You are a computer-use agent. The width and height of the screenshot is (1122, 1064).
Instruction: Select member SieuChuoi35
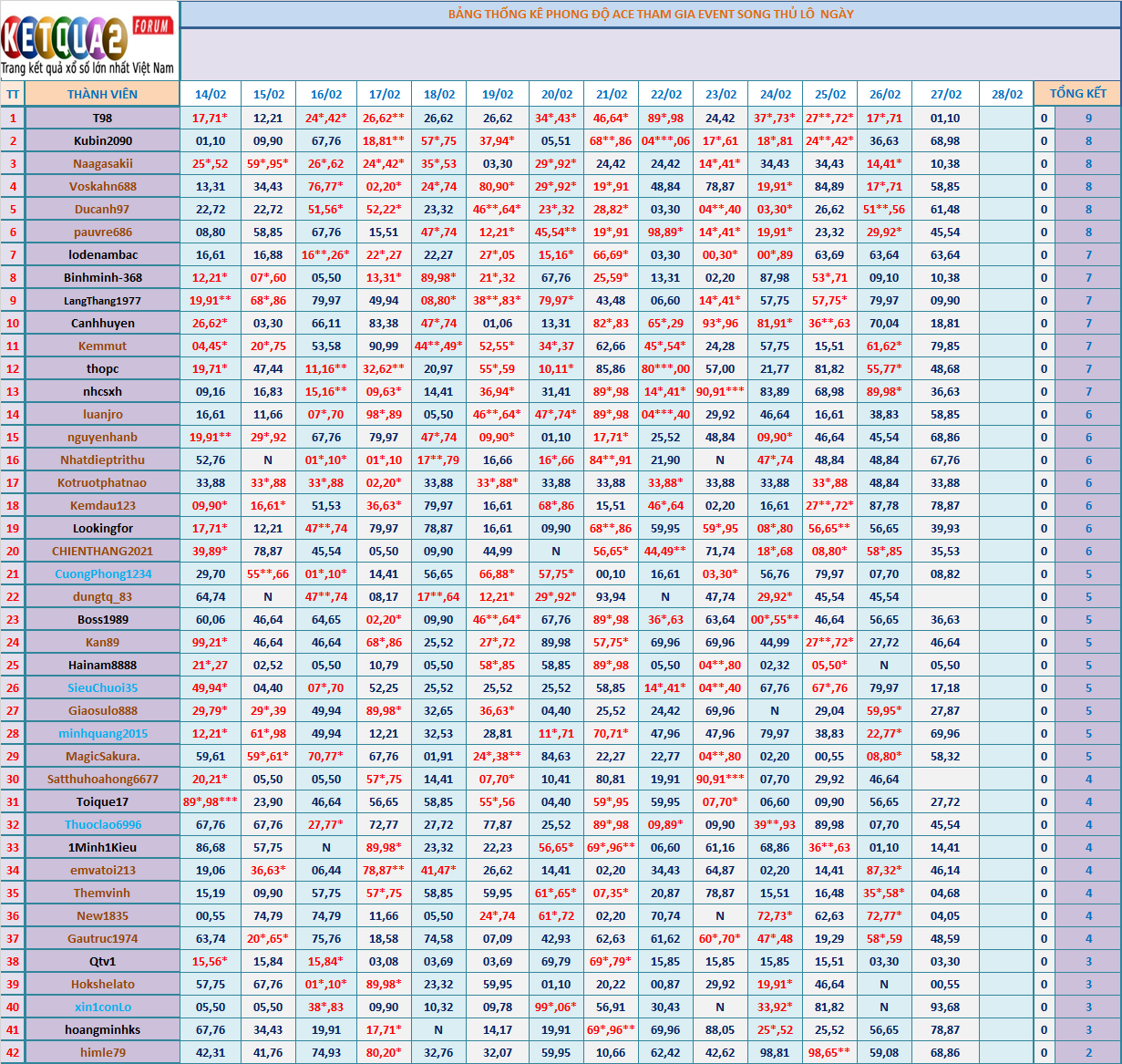pos(102,687)
